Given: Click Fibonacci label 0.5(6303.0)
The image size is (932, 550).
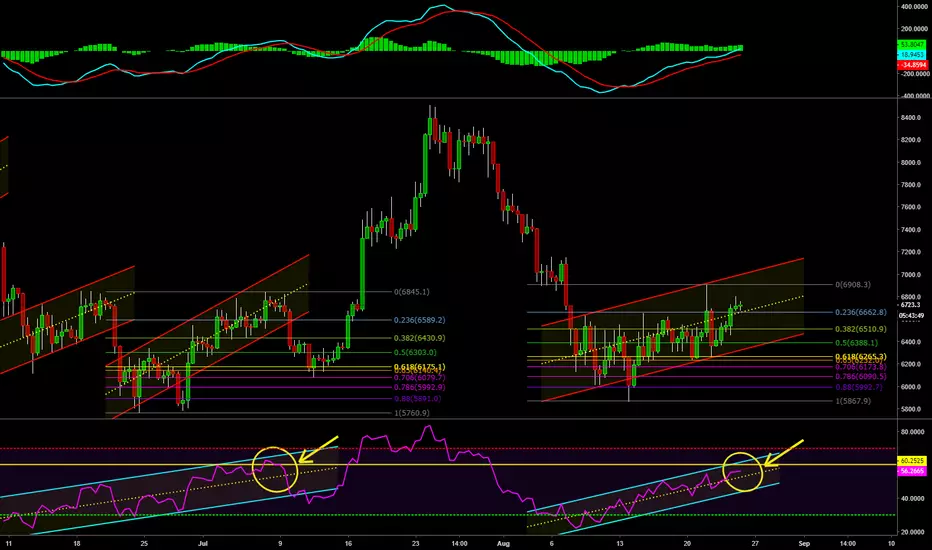Looking at the screenshot, I should click(x=415, y=353).
